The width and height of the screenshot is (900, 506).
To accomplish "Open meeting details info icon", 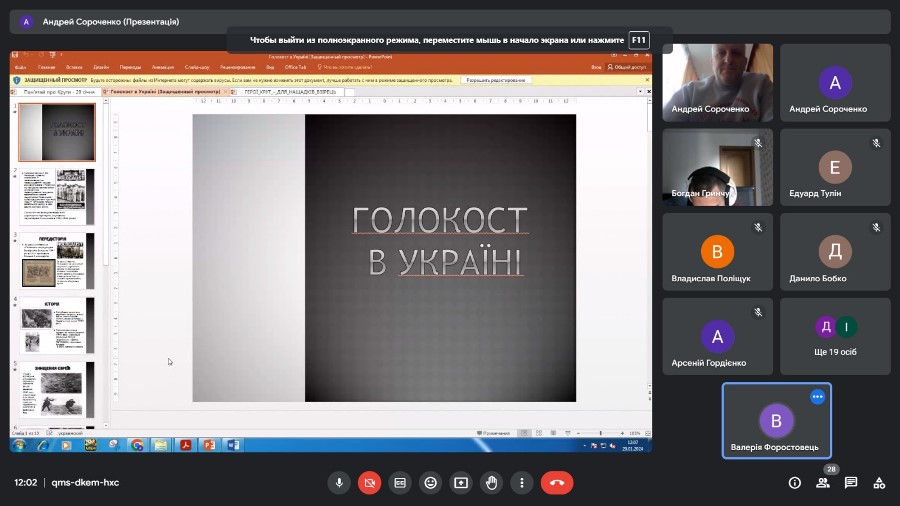I will [x=795, y=482].
